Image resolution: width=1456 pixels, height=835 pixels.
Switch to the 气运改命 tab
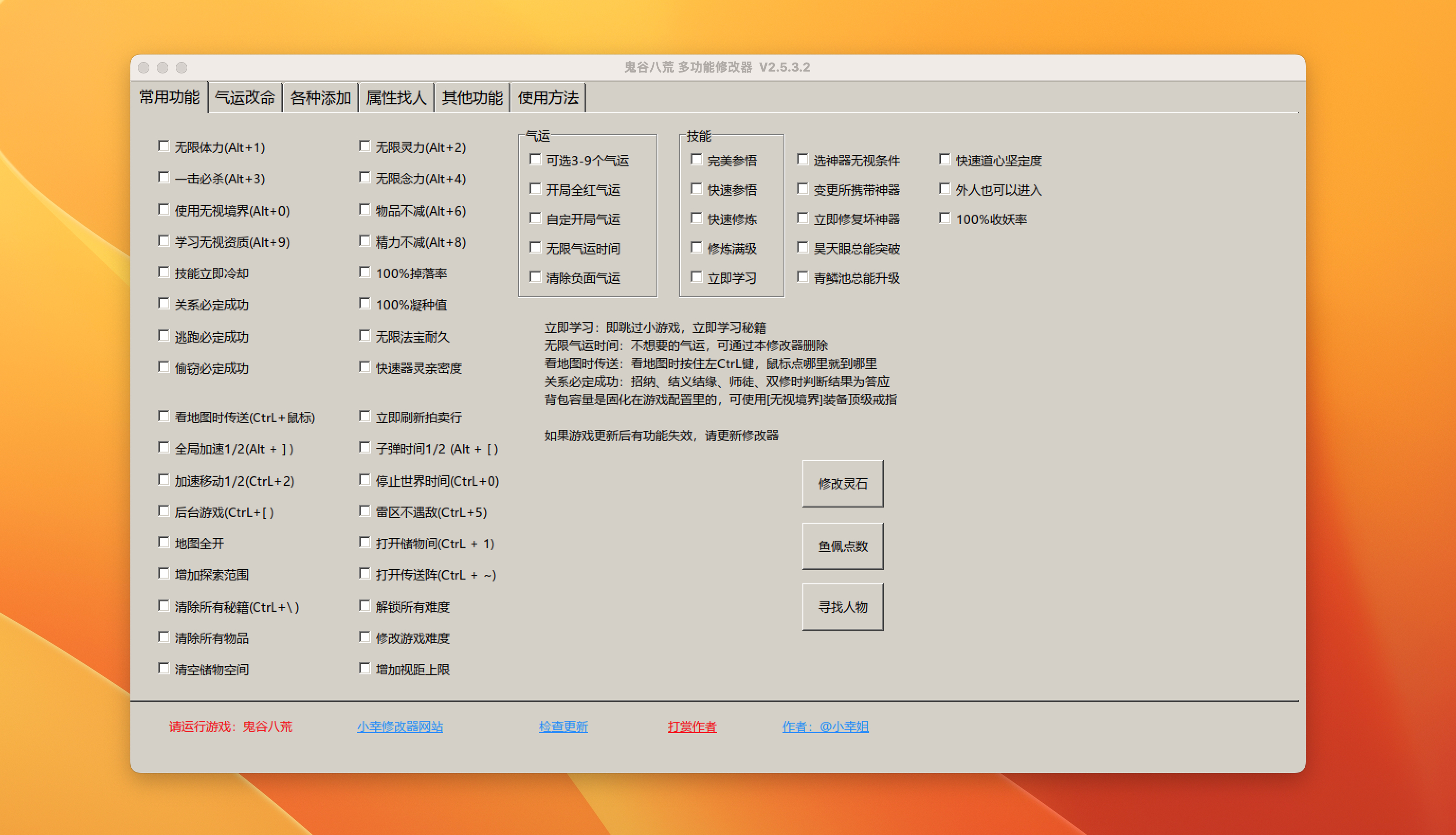(245, 98)
